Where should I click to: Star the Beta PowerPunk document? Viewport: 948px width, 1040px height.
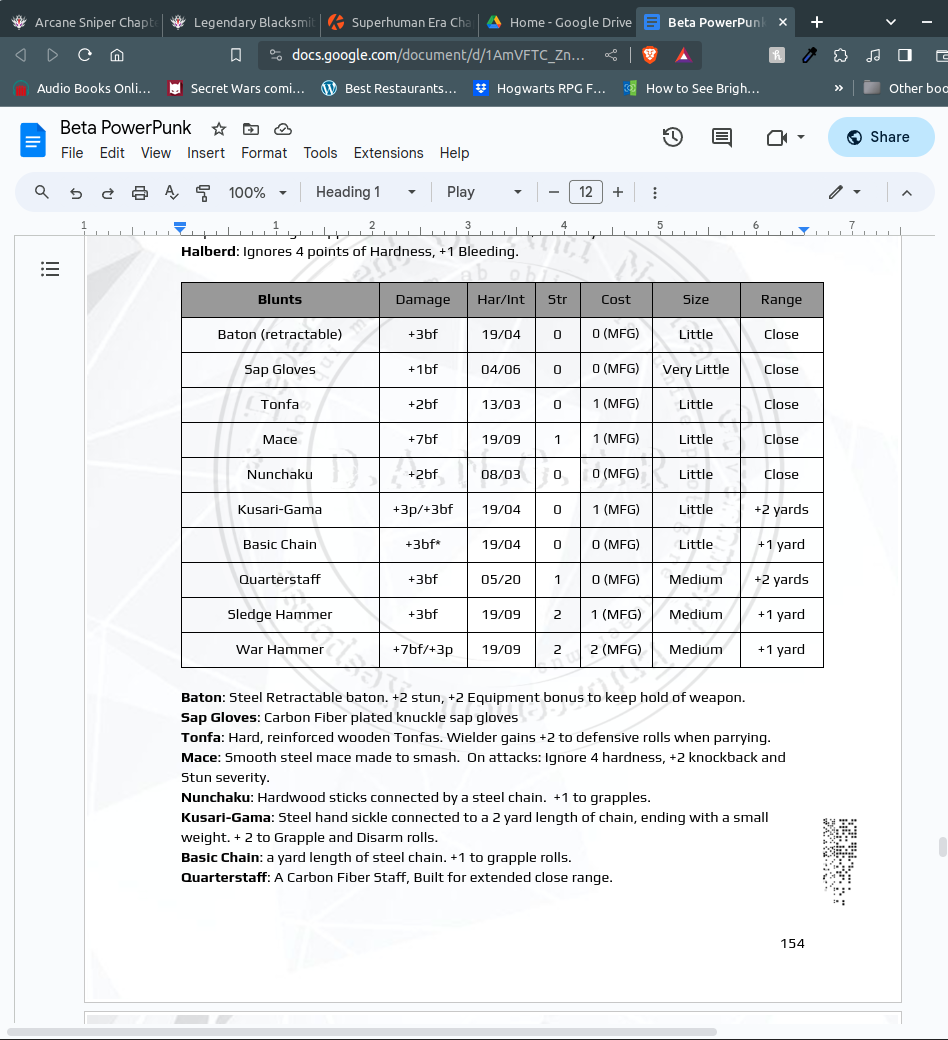point(219,129)
